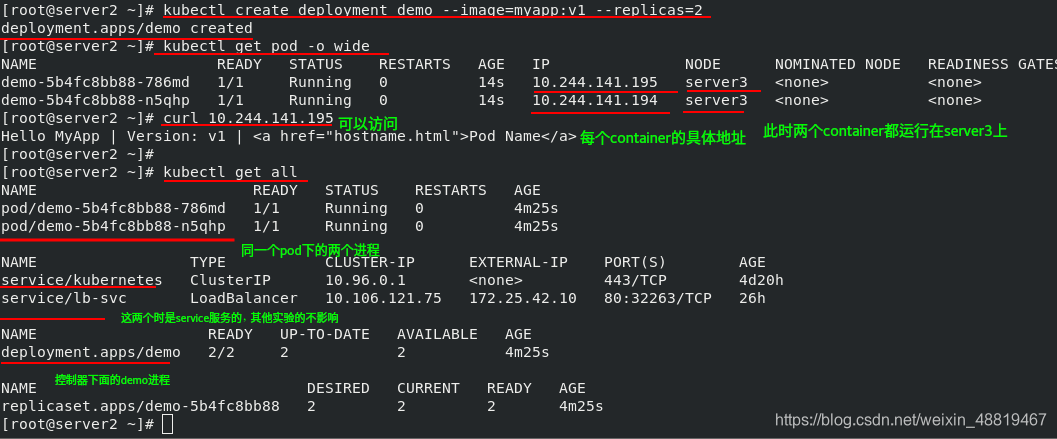
Task: Click the 'TYPE' column header
Action: pos(208,262)
